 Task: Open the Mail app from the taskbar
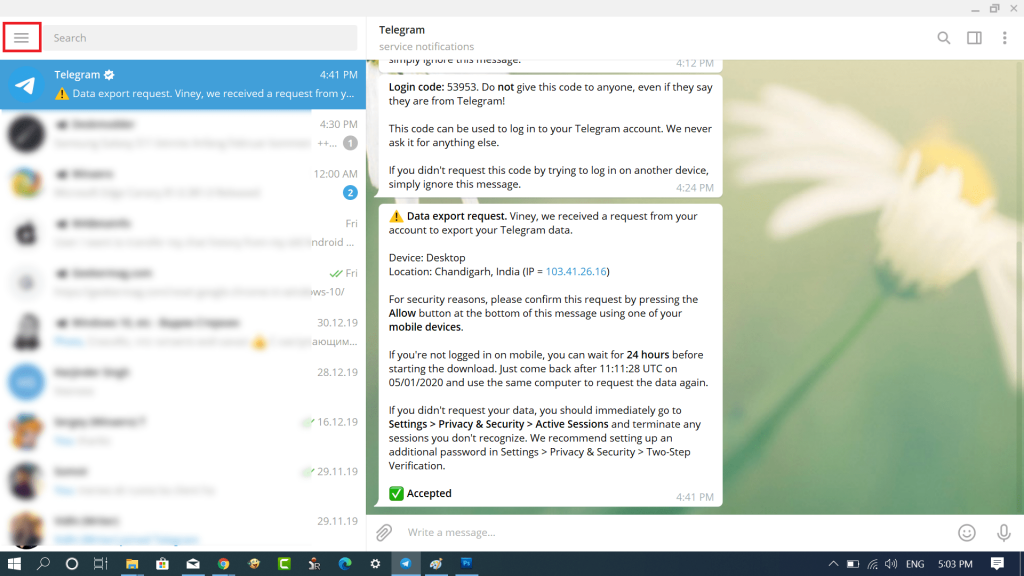193,564
